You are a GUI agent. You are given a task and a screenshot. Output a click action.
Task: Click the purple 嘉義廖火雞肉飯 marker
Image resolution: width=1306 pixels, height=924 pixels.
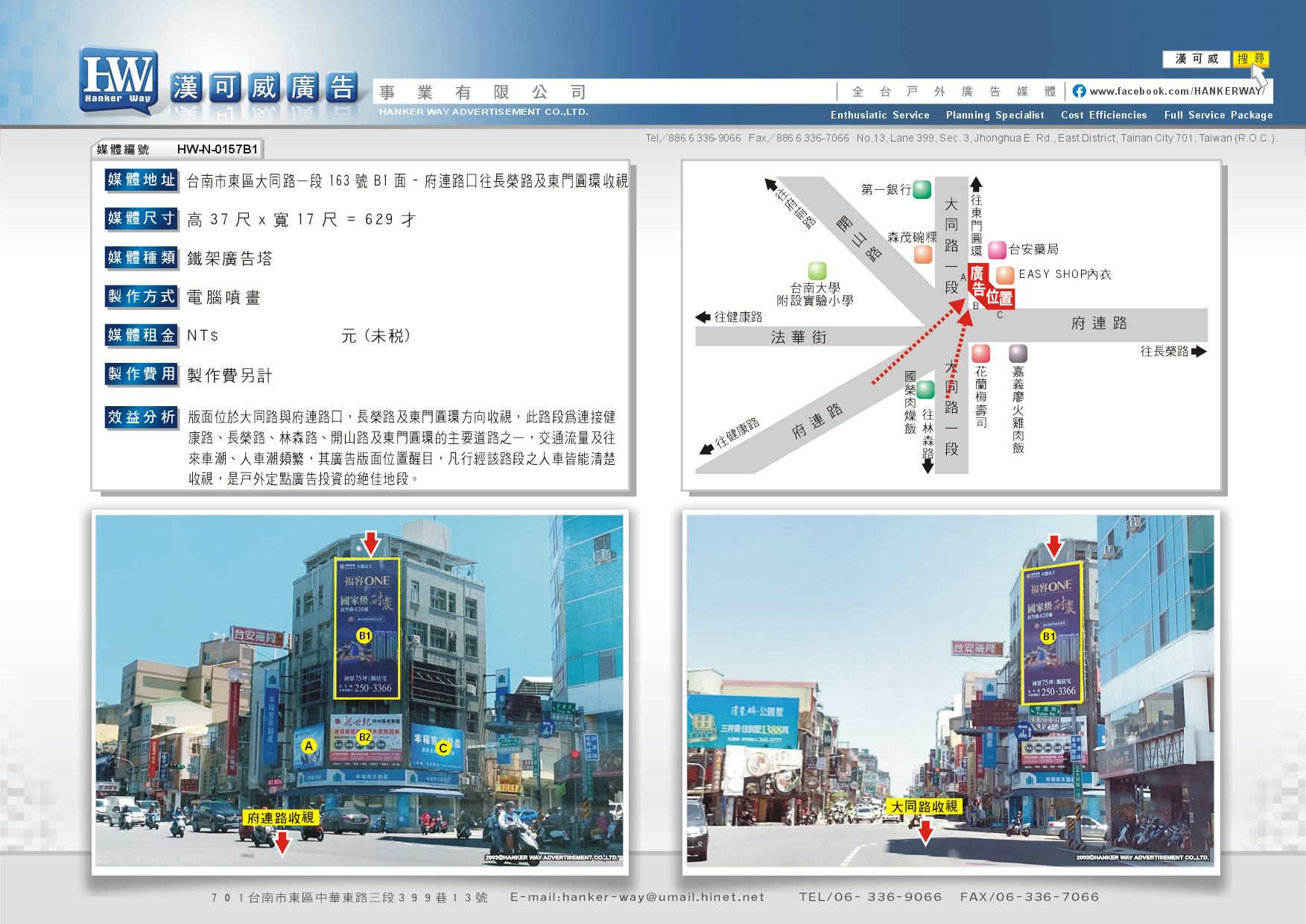1018,353
